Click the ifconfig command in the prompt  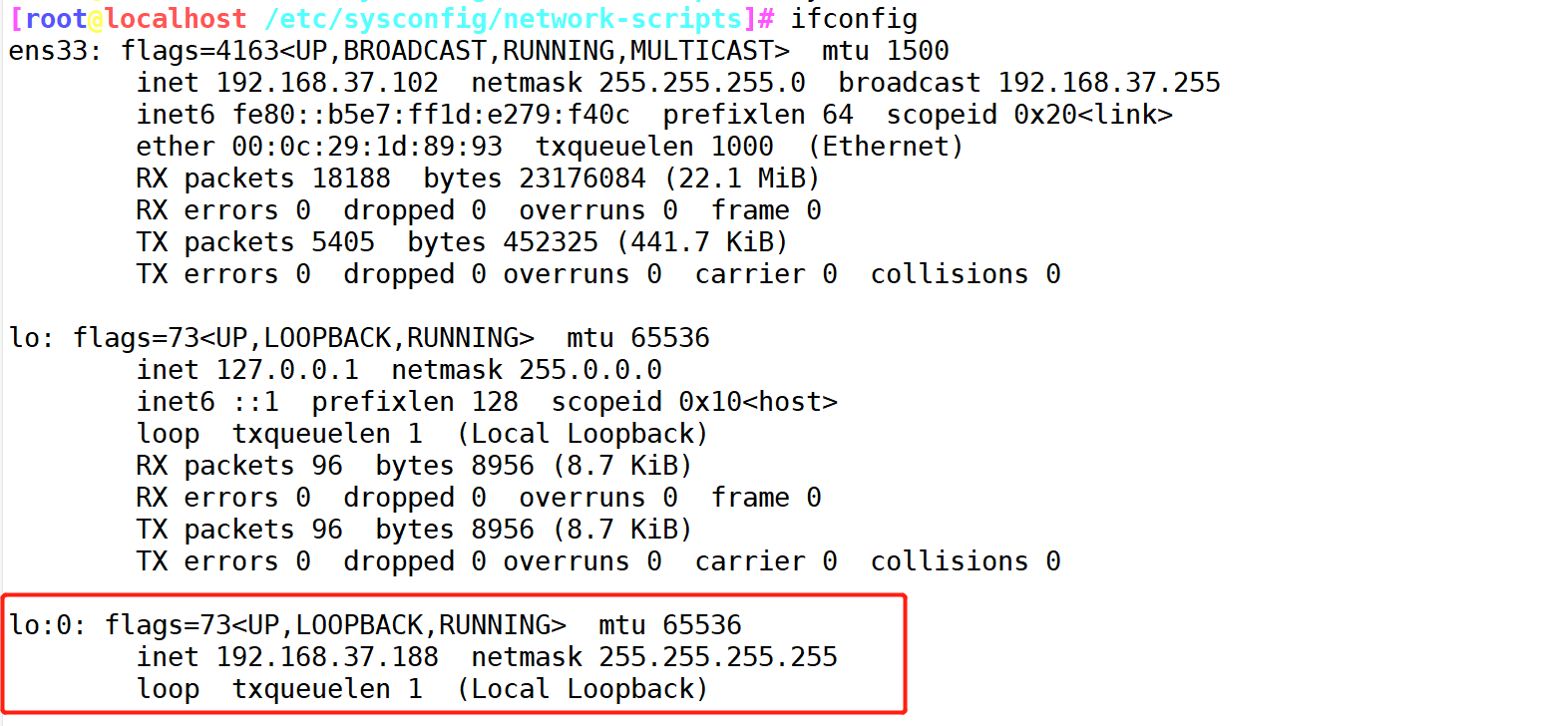[x=854, y=18]
